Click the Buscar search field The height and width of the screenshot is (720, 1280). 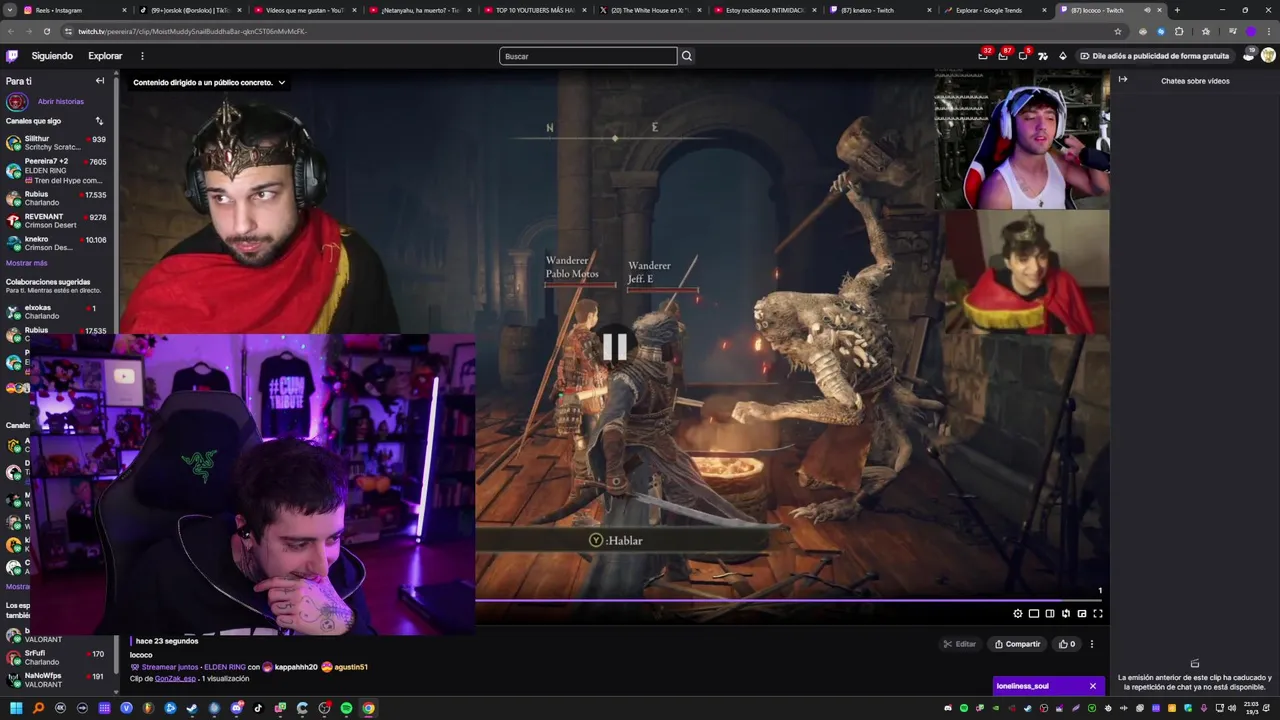tap(588, 56)
